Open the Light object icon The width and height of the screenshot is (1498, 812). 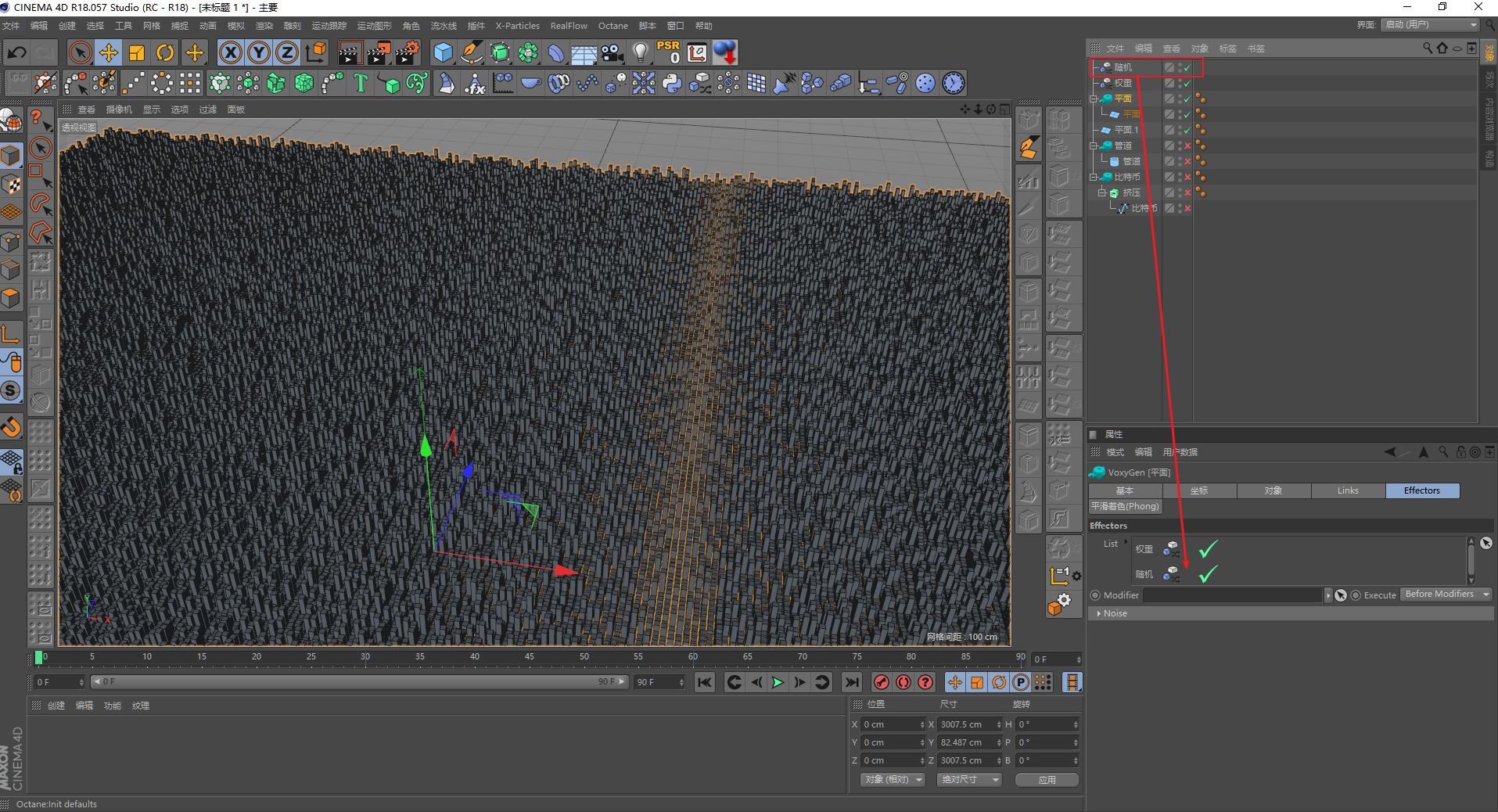pyautogui.click(x=641, y=53)
